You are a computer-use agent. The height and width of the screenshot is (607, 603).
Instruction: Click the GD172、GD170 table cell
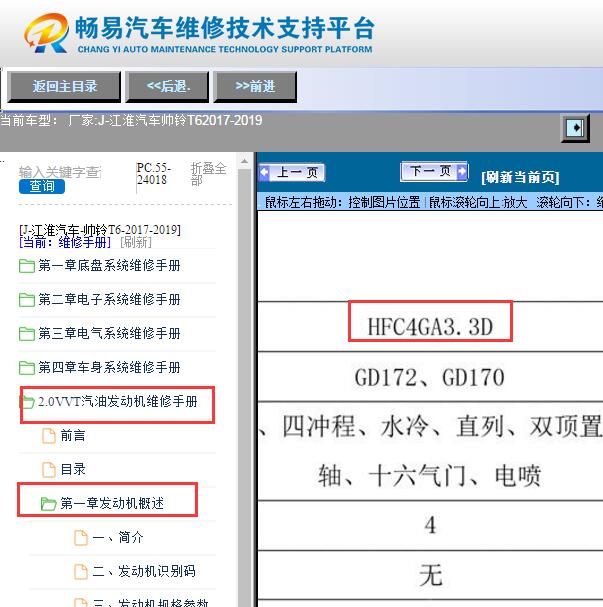[x=430, y=377]
